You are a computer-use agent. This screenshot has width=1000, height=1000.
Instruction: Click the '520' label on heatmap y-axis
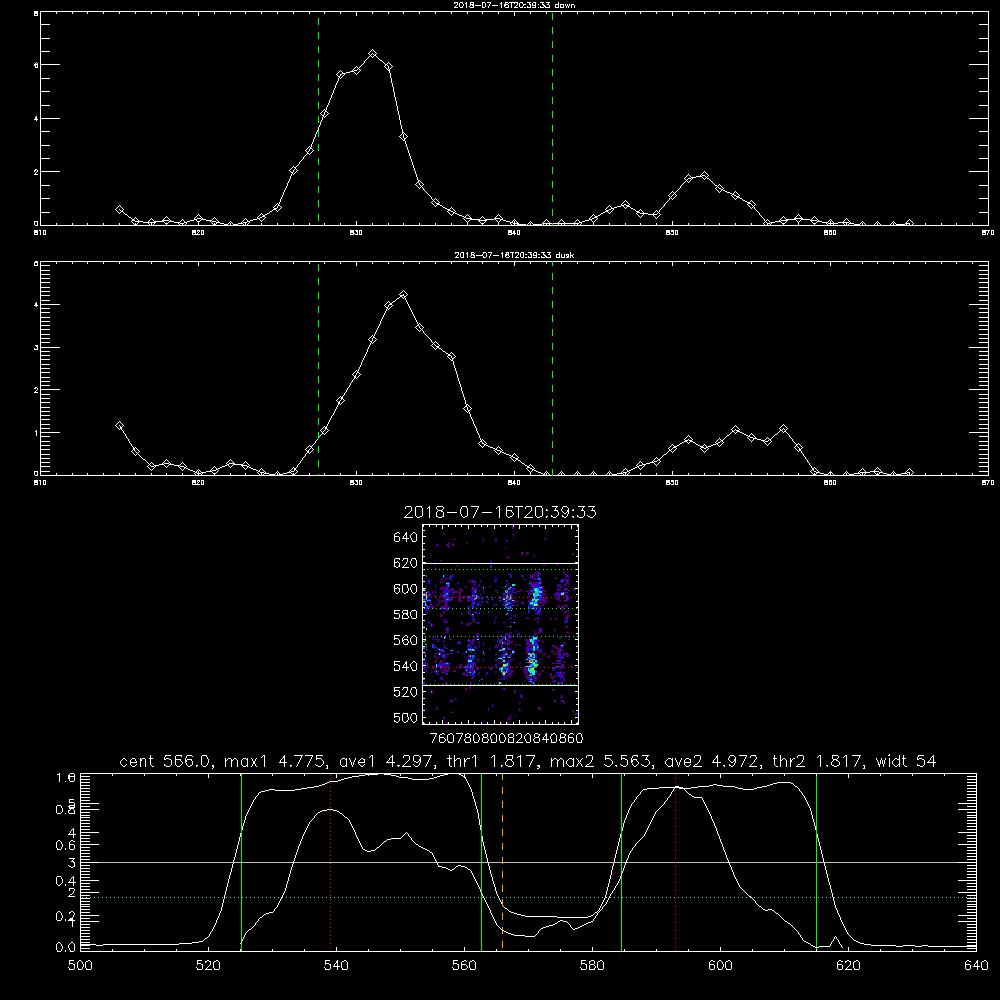[406, 692]
